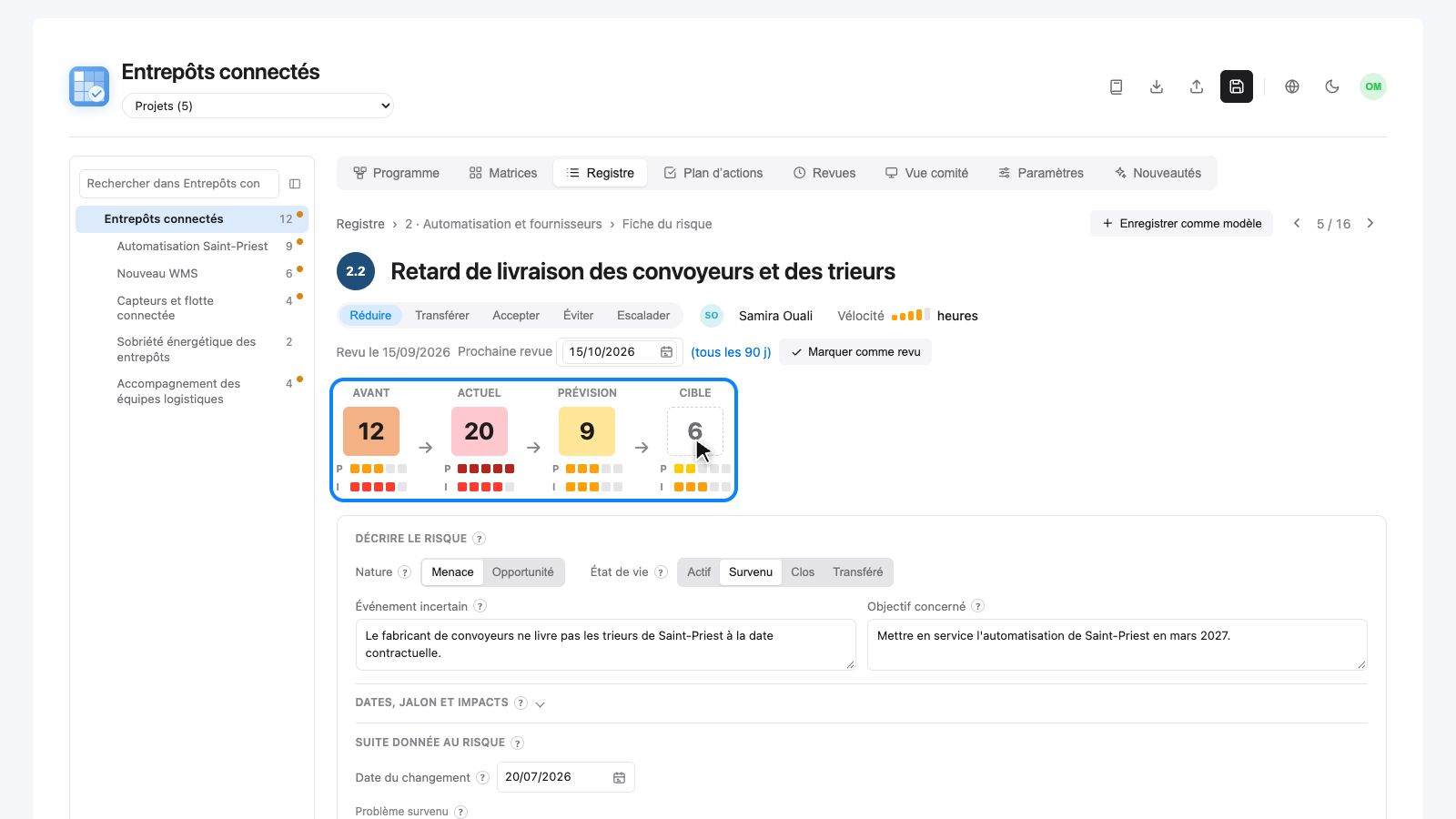1456x819 pixels.
Task: Select the Accepter strategy
Action: 516,316
